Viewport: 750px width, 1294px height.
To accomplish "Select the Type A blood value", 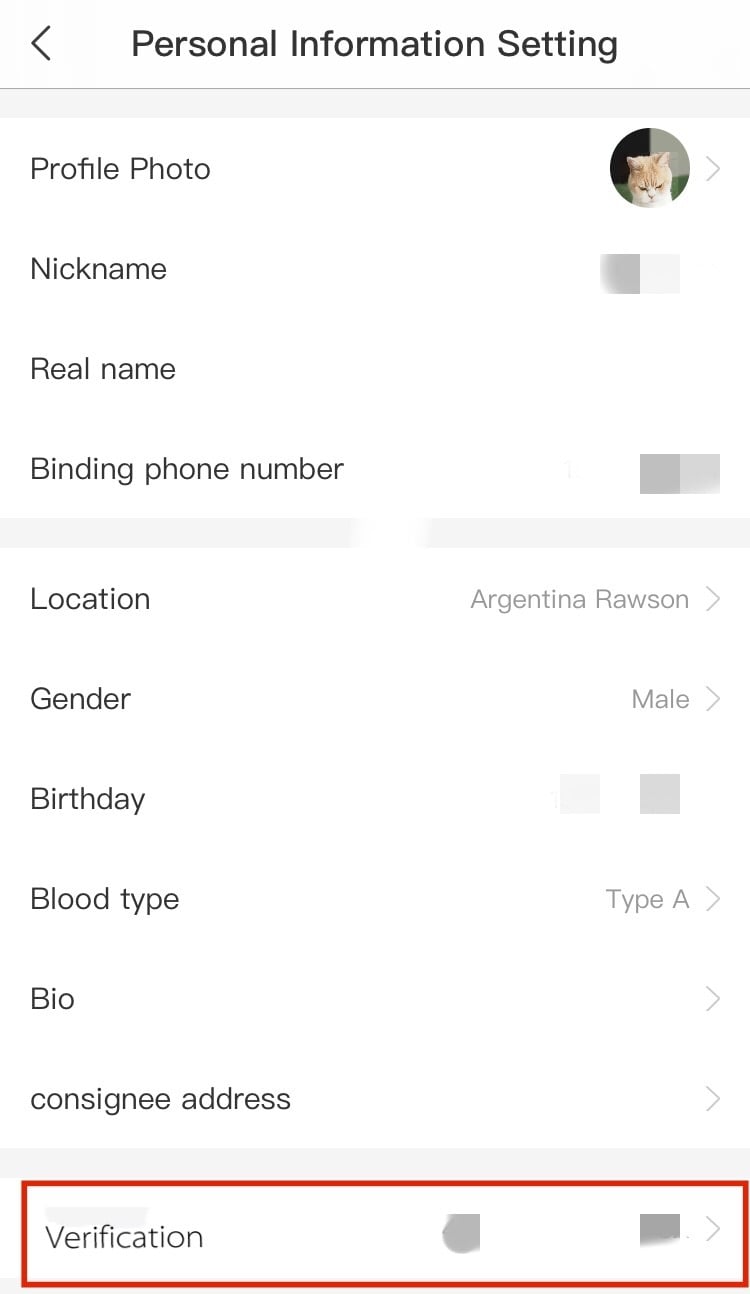I will [x=647, y=899].
